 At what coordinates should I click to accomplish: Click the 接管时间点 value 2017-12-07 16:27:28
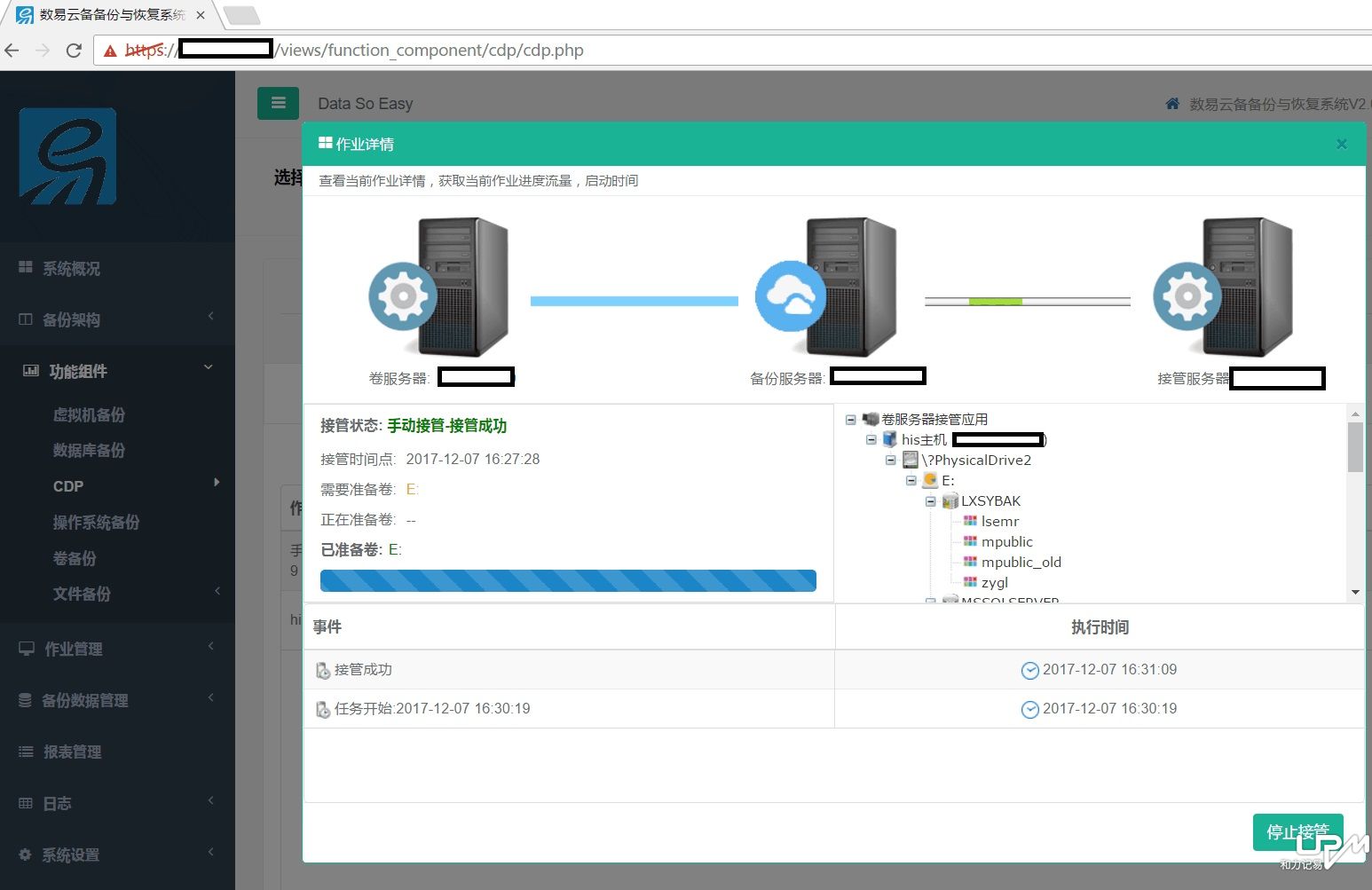(x=473, y=459)
